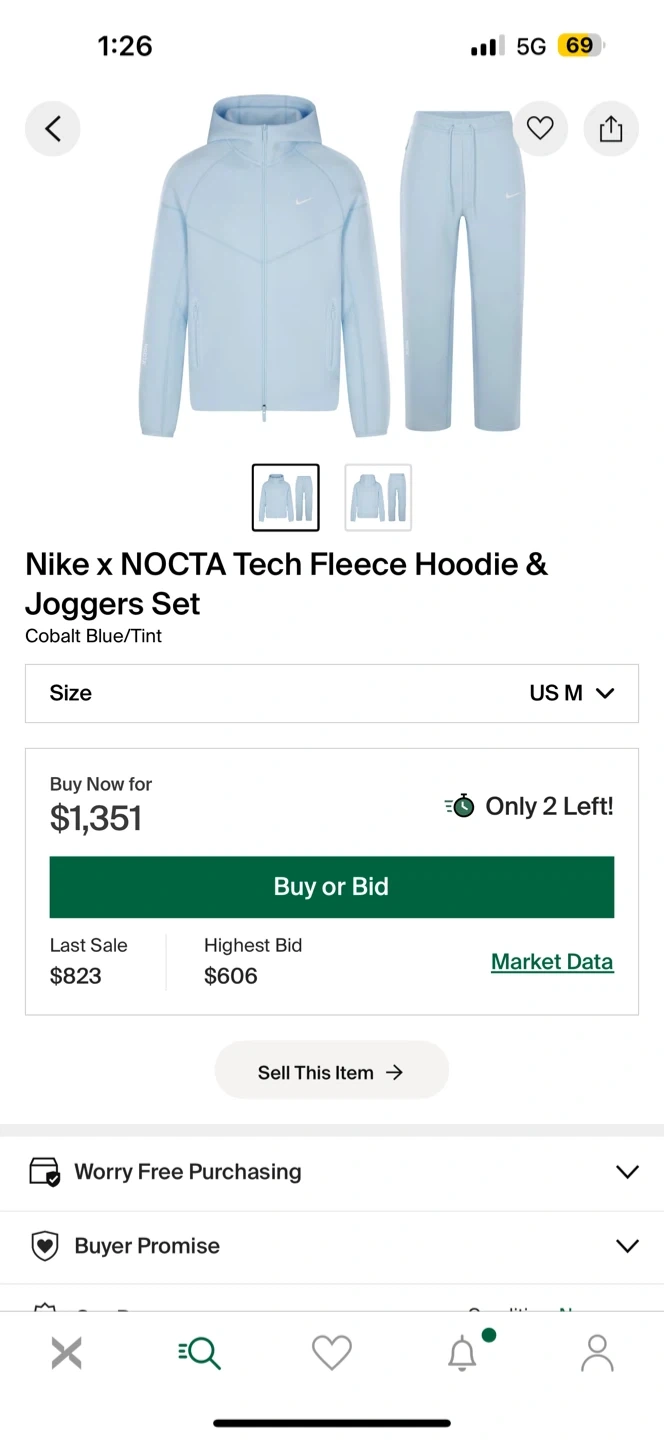
Task: Expand the Worry Free Purchasing section
Action: point(627,1172)
